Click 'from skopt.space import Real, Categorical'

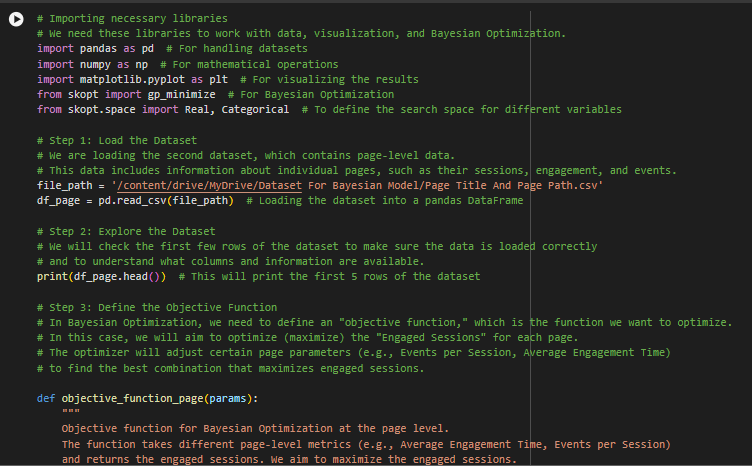[163, 110]
